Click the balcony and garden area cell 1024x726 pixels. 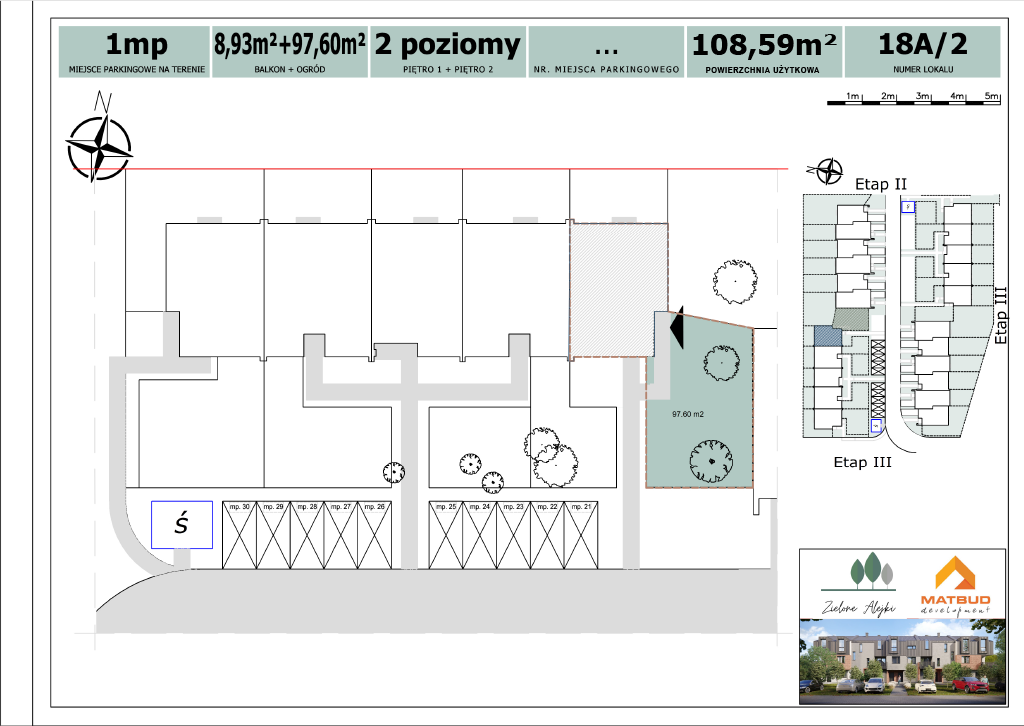289,52
